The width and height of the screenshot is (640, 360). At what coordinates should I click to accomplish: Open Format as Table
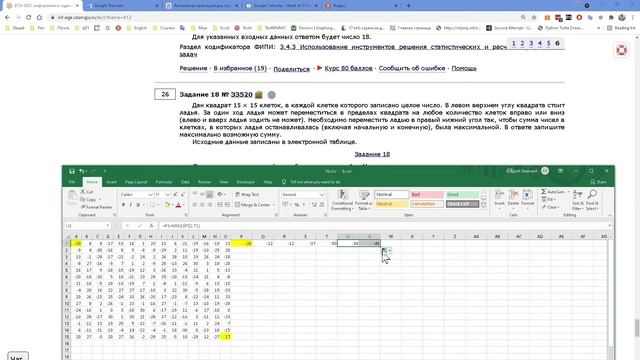pyautogui.click(x=363, y=200)
